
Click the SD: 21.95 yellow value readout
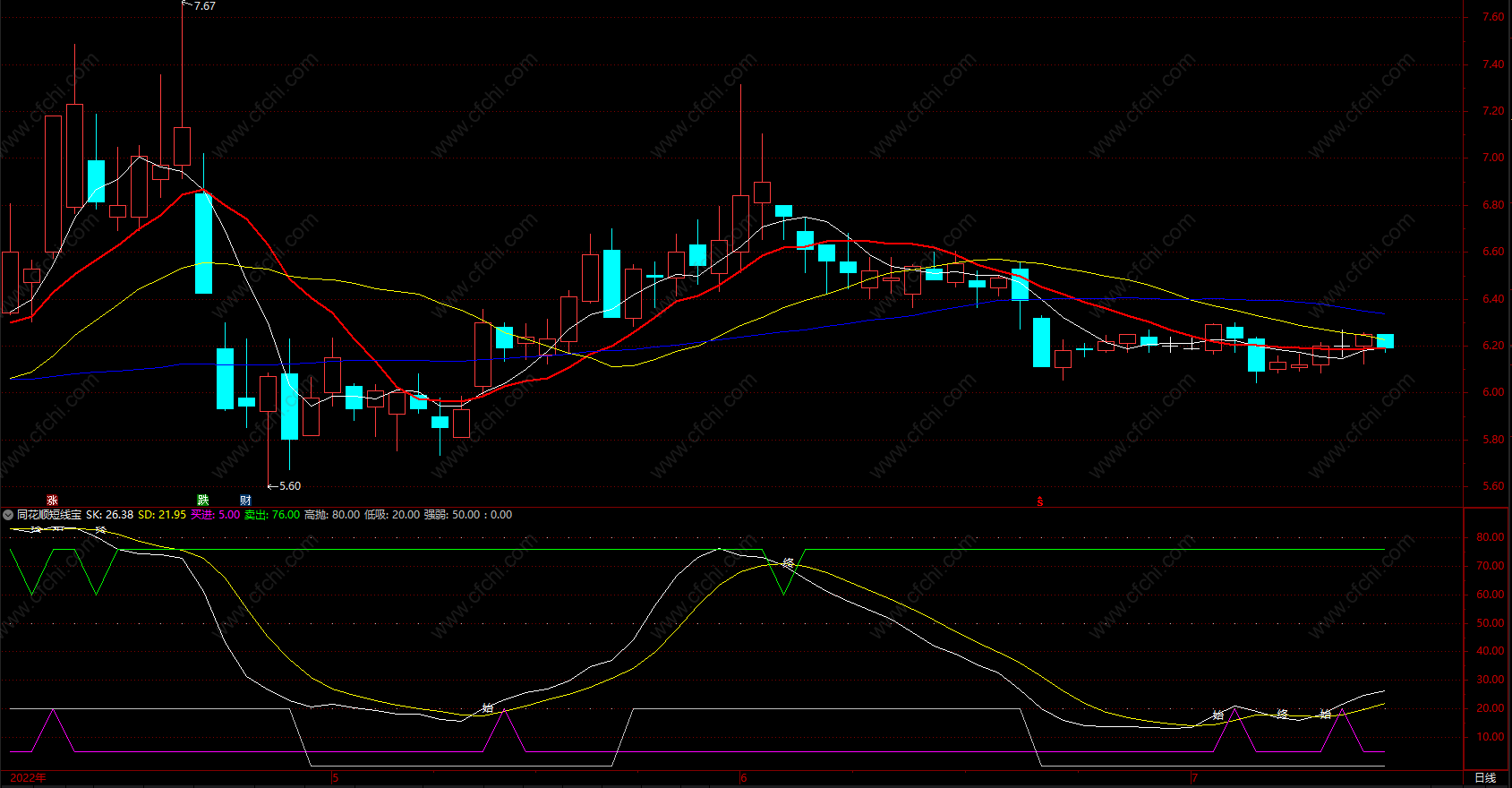click(x=162, y=515)
